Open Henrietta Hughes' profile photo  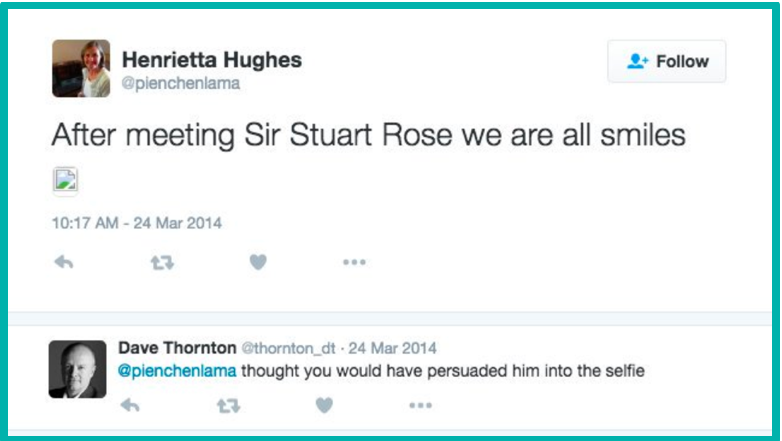click(x=81, y=68)
